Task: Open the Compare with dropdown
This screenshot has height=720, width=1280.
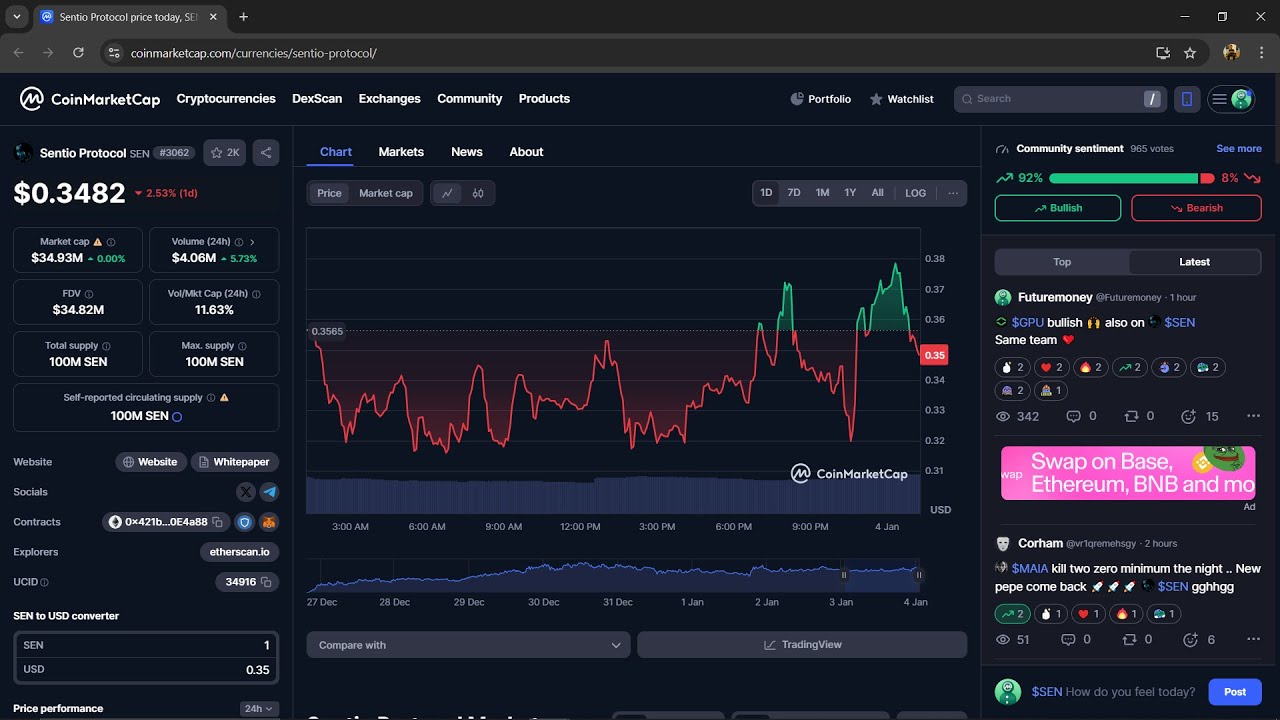Action: coord(469,645)
